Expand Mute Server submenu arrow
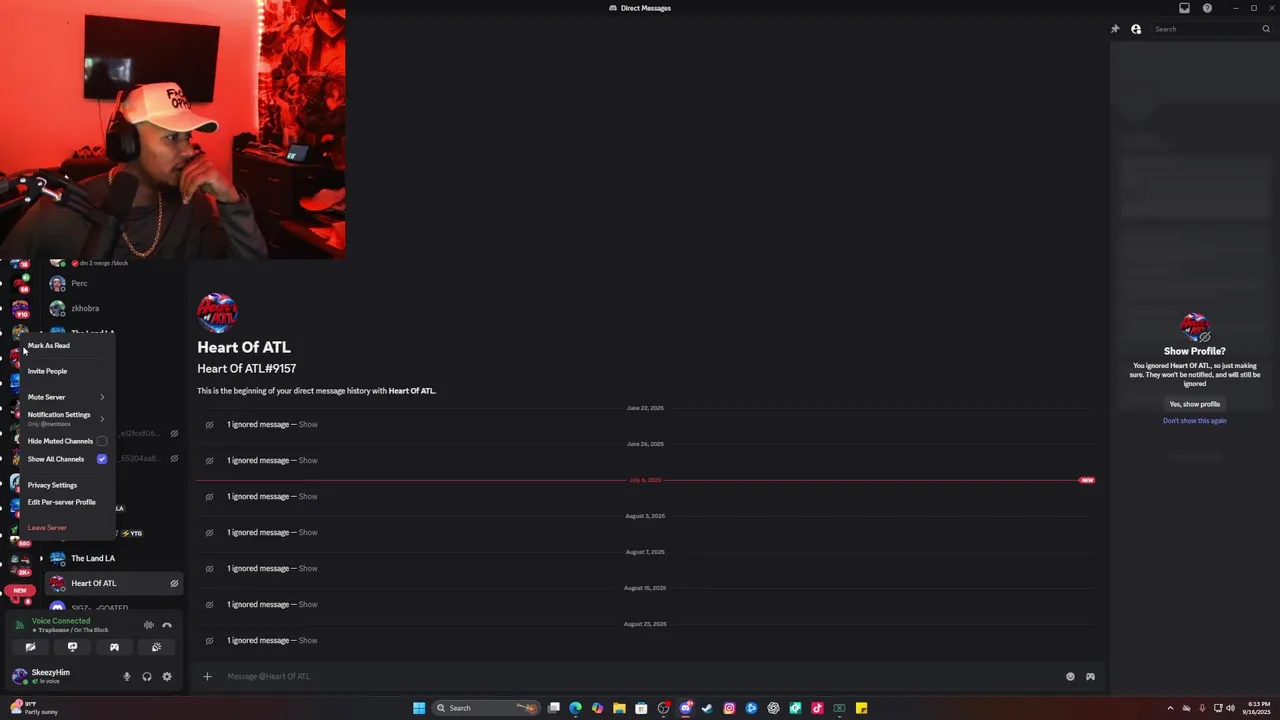This screenshot has height=720, width=1280. [102, 397]
